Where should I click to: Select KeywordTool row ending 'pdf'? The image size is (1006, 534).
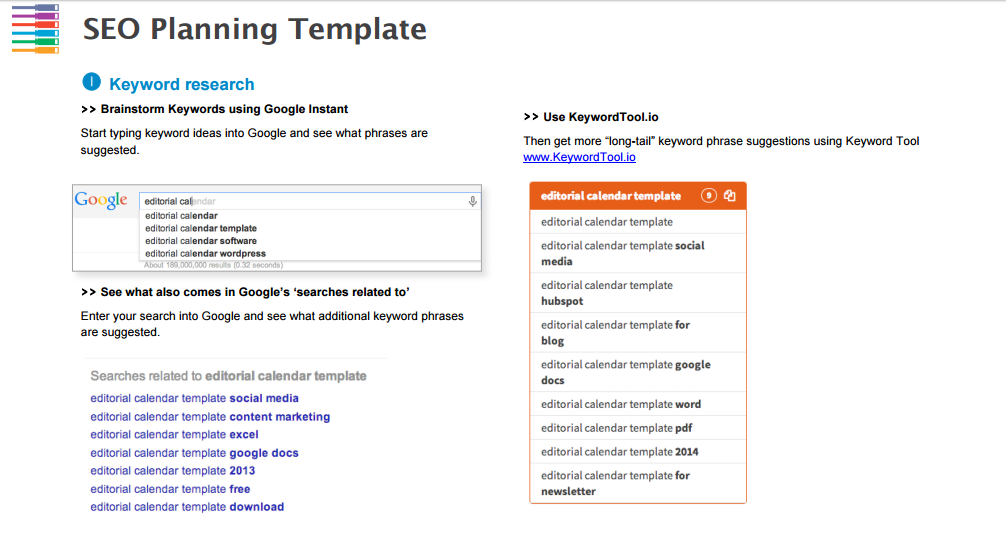638,428
